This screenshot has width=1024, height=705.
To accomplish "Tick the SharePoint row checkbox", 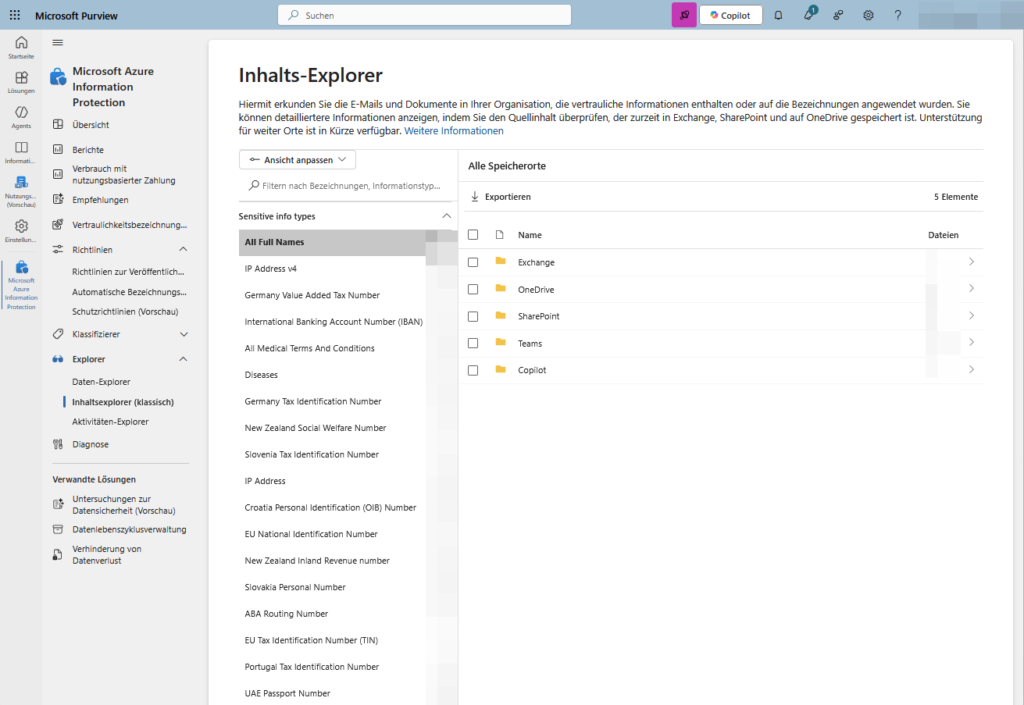I will 473,316.
